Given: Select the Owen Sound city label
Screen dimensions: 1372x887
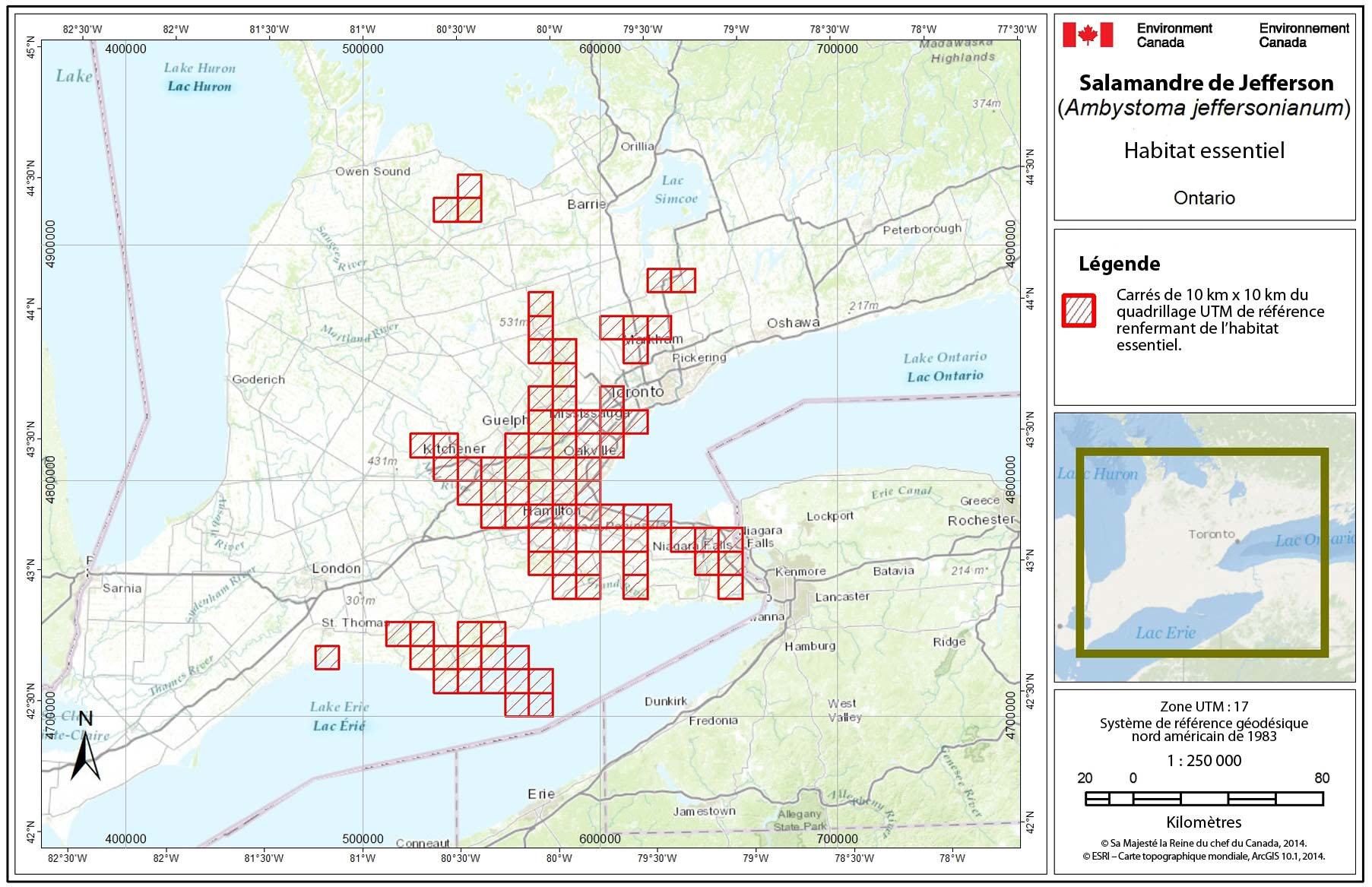Looking at the screenshot, I should click(372, 172).
